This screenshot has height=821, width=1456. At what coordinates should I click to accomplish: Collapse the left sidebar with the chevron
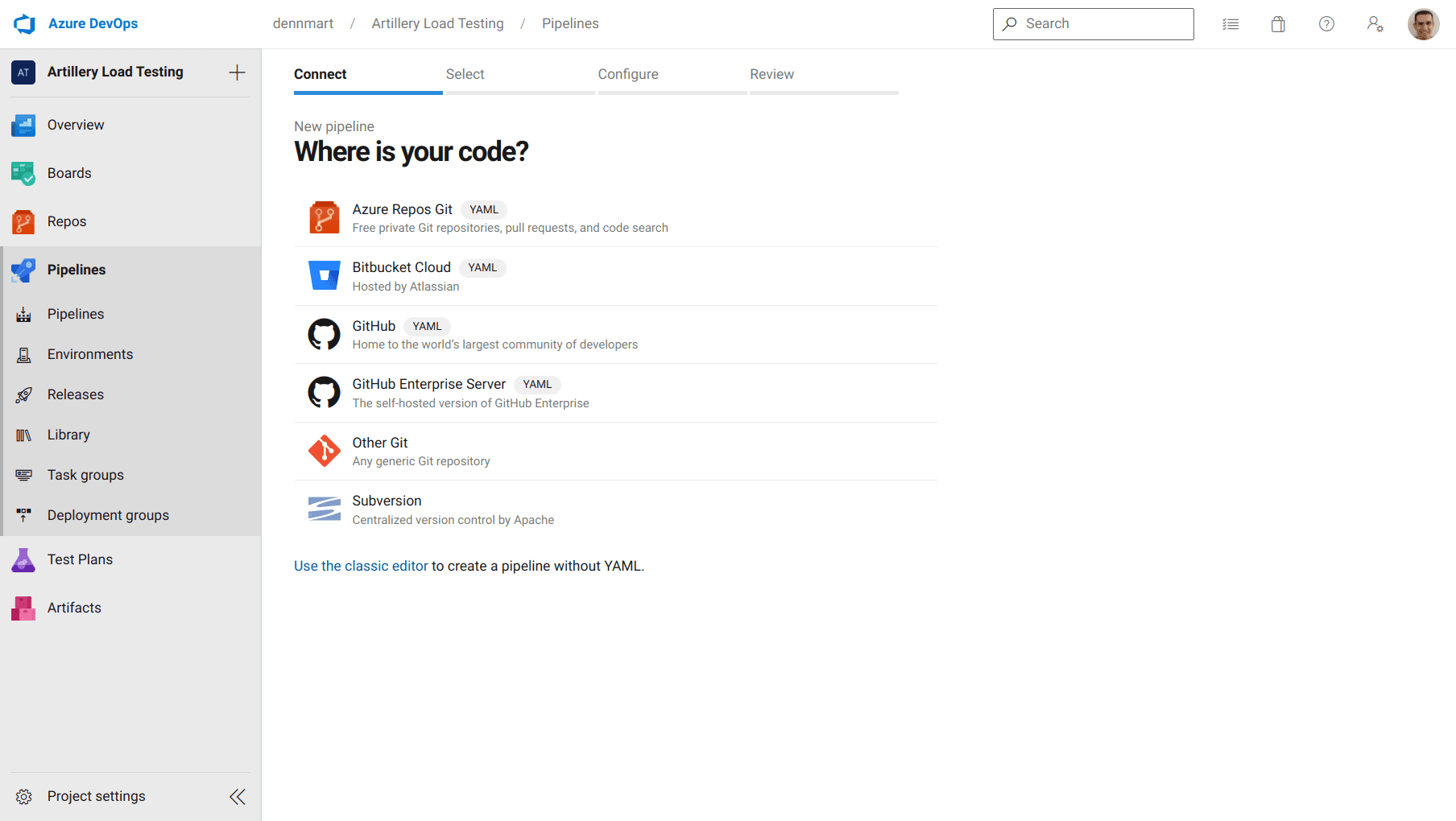(237, 796)
